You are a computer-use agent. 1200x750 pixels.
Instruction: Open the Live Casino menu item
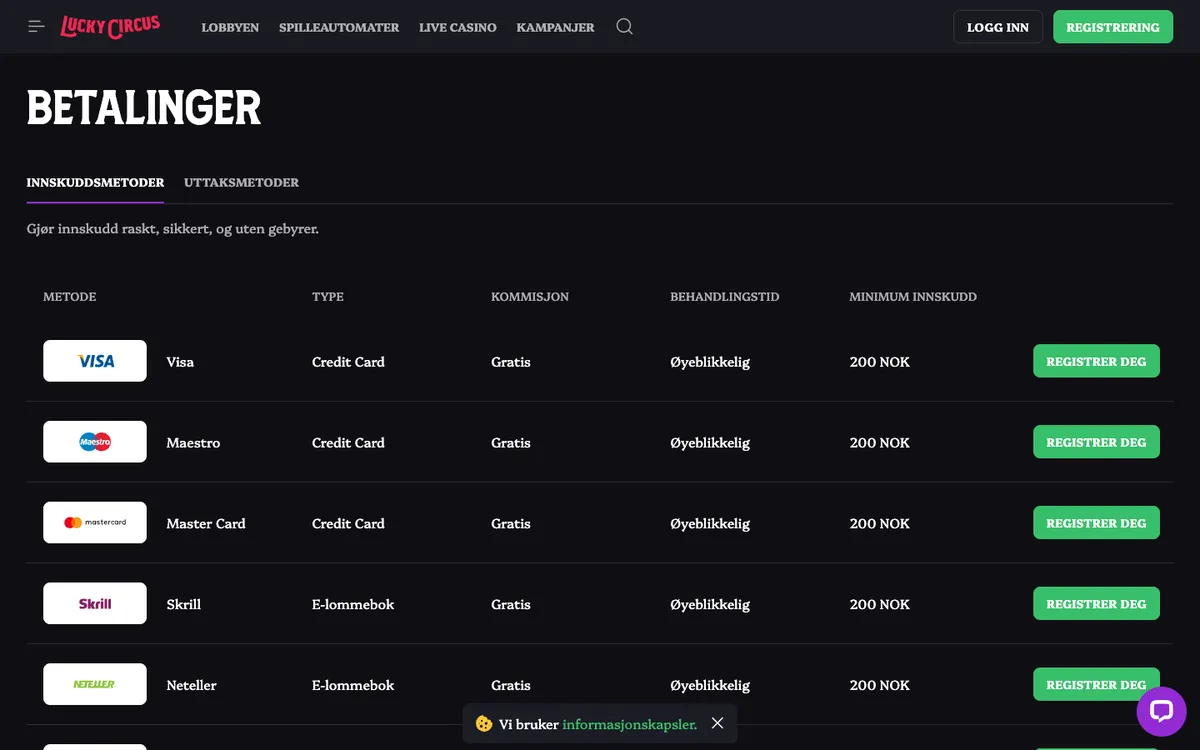458,27
